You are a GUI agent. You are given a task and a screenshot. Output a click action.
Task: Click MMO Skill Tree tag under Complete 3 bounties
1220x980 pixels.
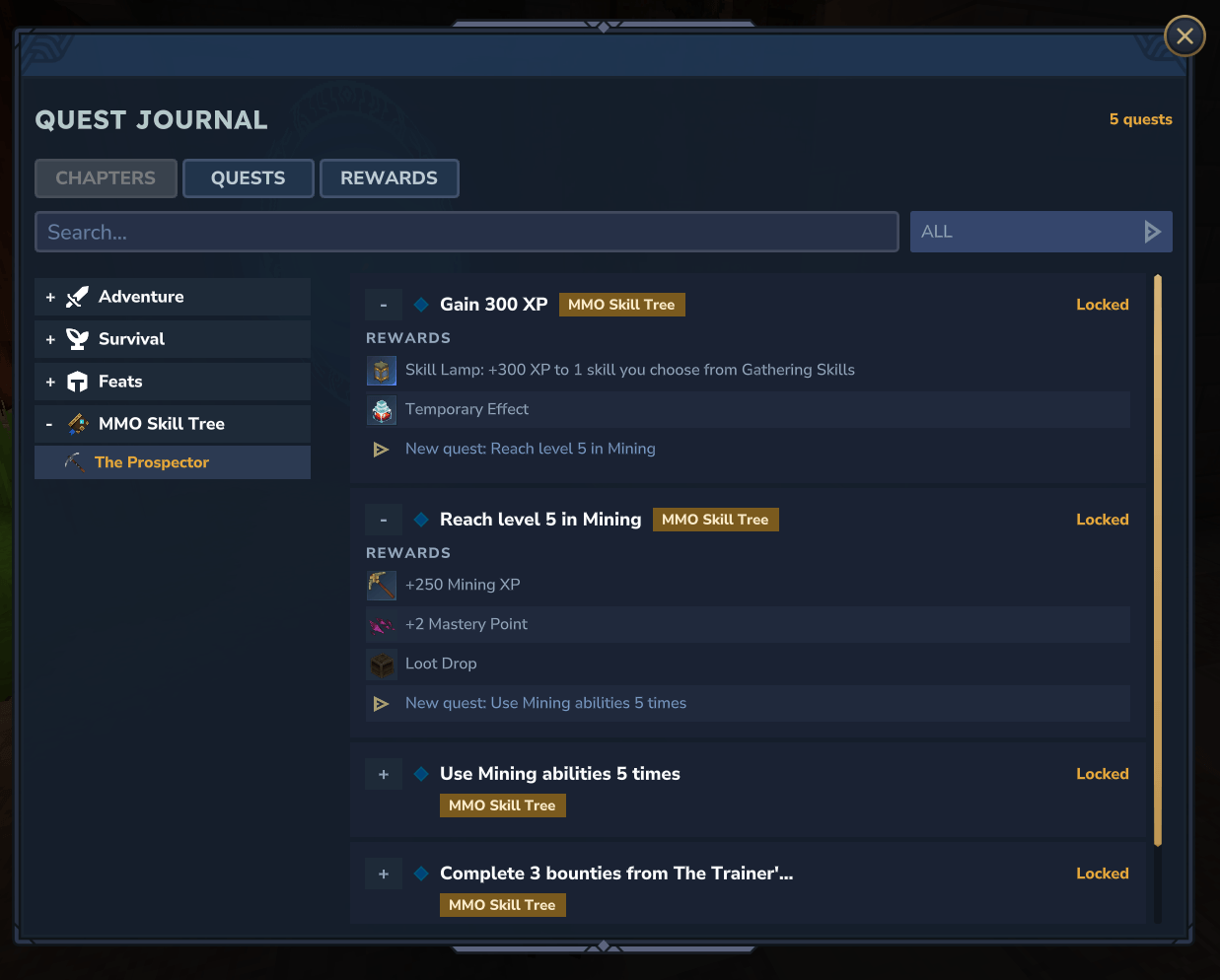point(503,905)
